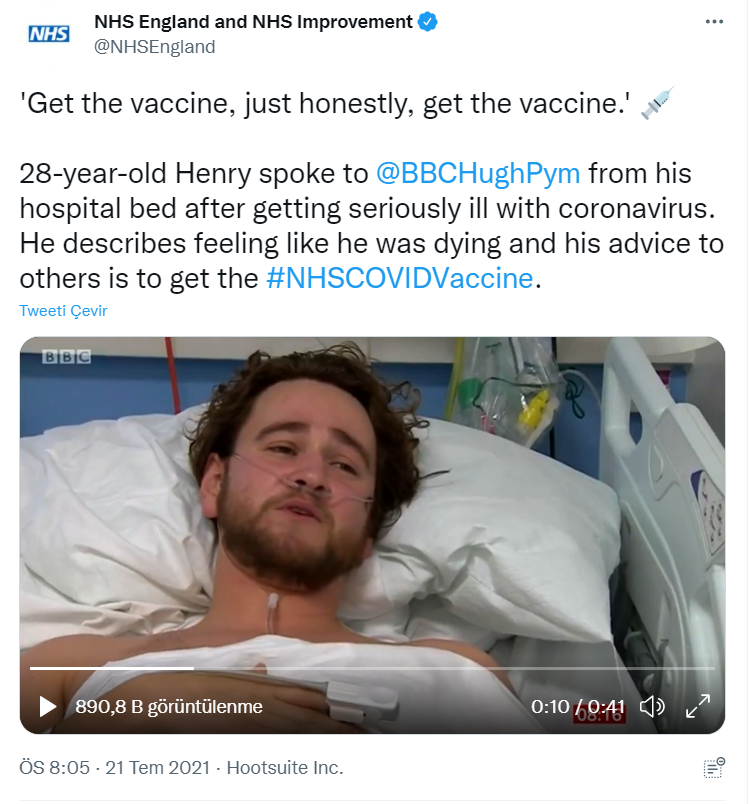Image resolution: width=749 pixels, height=804 pixels.
Task: Open the tweet timestamp ÖS 8:05 · 21 Tem 2021
Action: (114, 768)
